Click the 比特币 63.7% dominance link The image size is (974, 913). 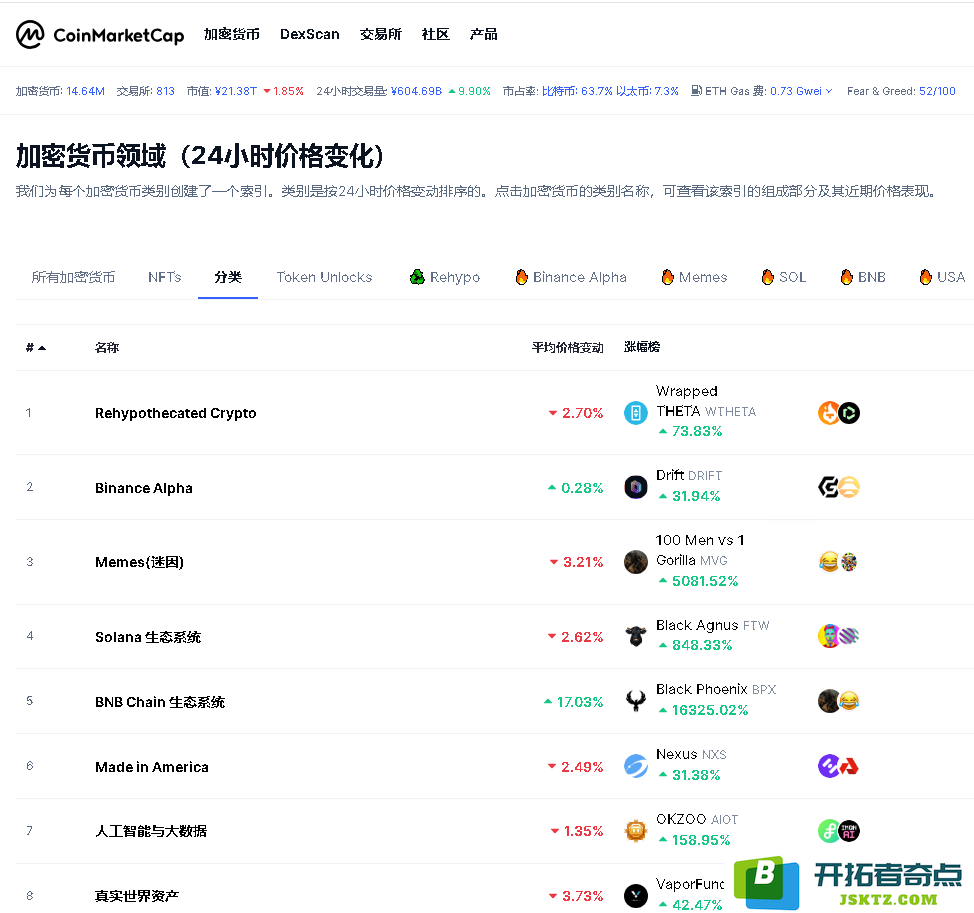[x=577, y=91]
